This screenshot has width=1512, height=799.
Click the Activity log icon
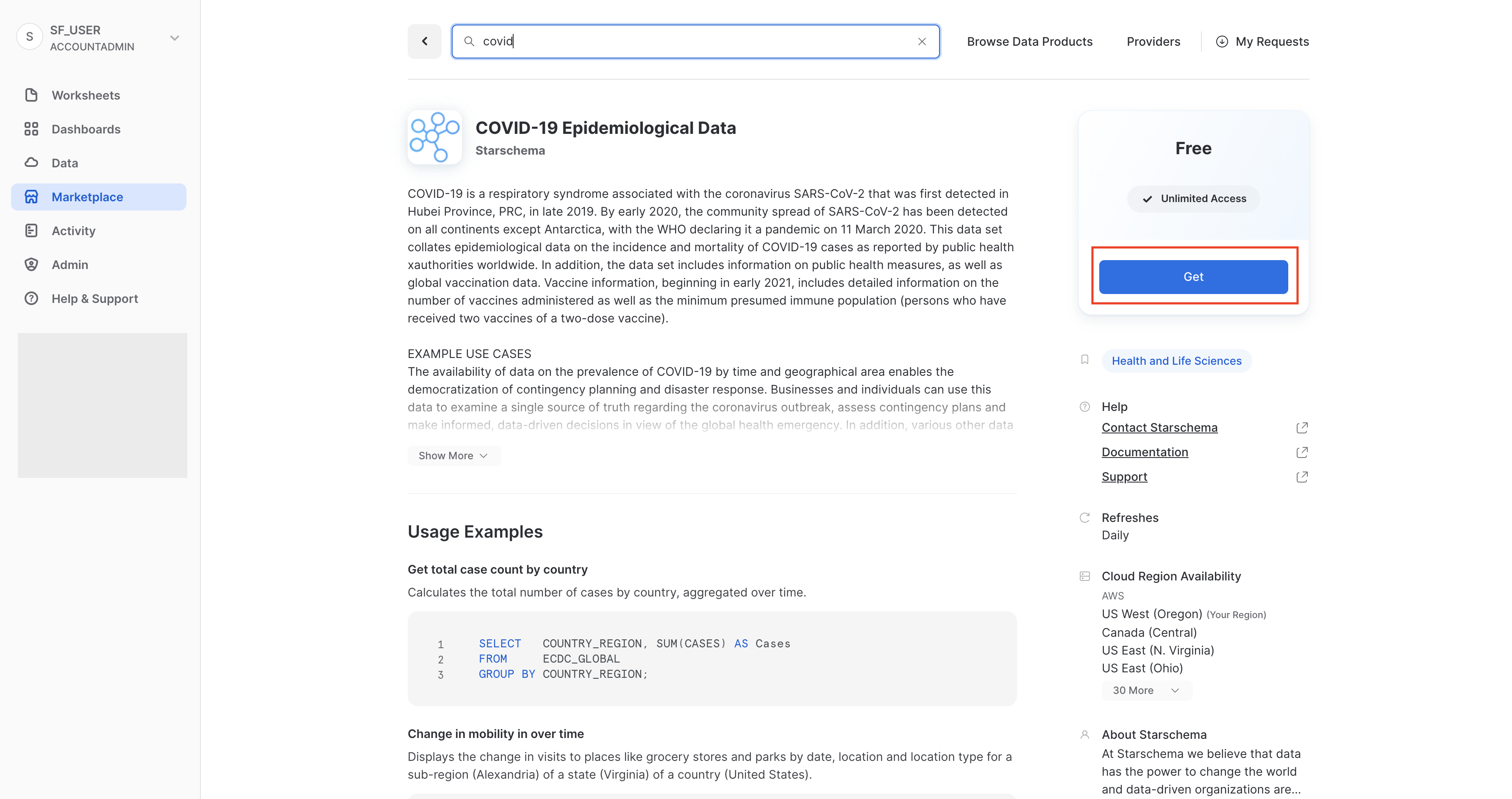coord(31,230)
